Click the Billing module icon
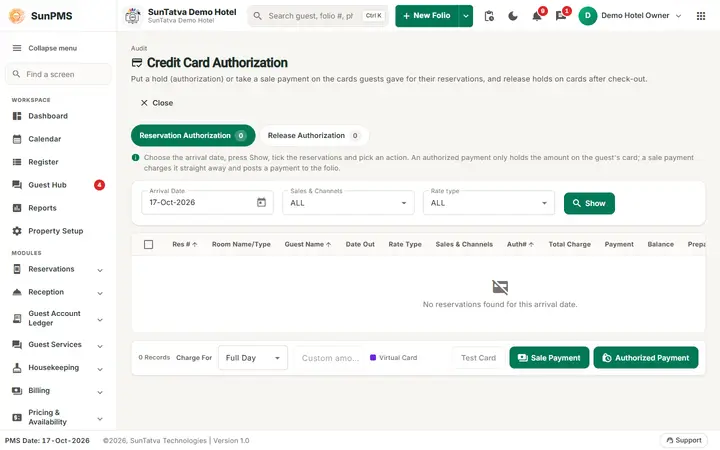Viewport: 720px width, 450px height. tap(17, 390)
